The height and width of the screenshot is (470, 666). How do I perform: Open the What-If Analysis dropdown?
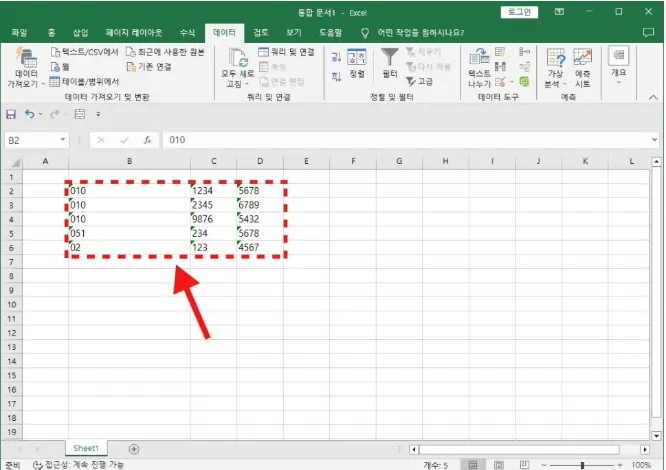[553, 66]
